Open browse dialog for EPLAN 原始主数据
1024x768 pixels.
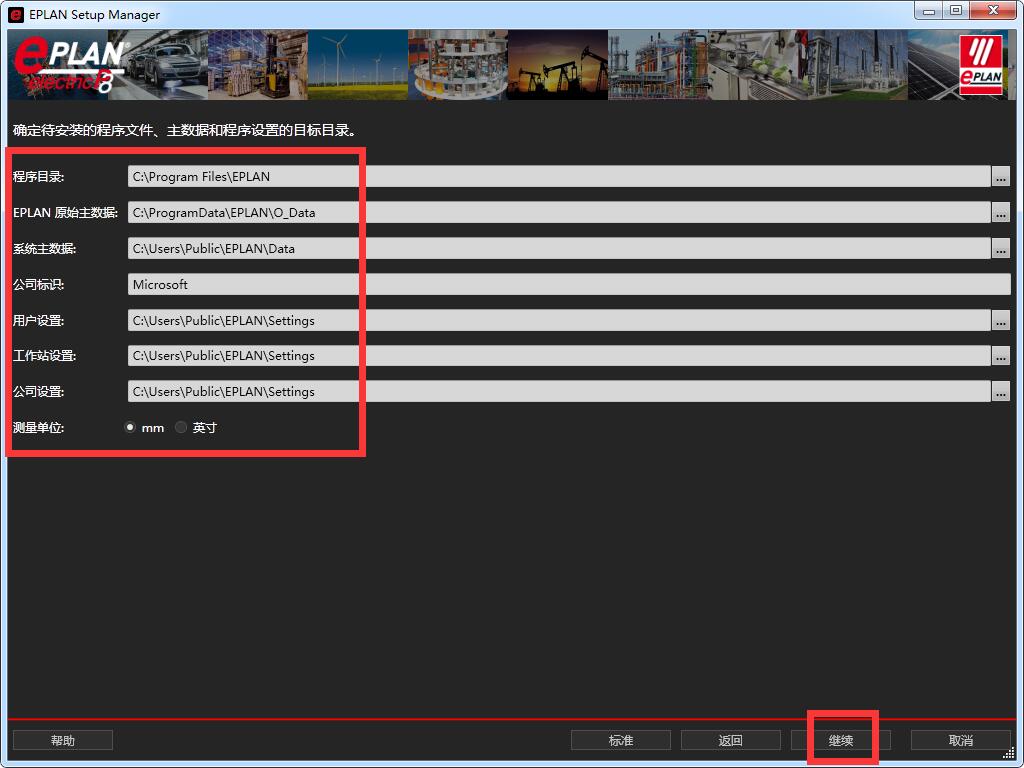pyautogui.click(x=1000, y=213)
